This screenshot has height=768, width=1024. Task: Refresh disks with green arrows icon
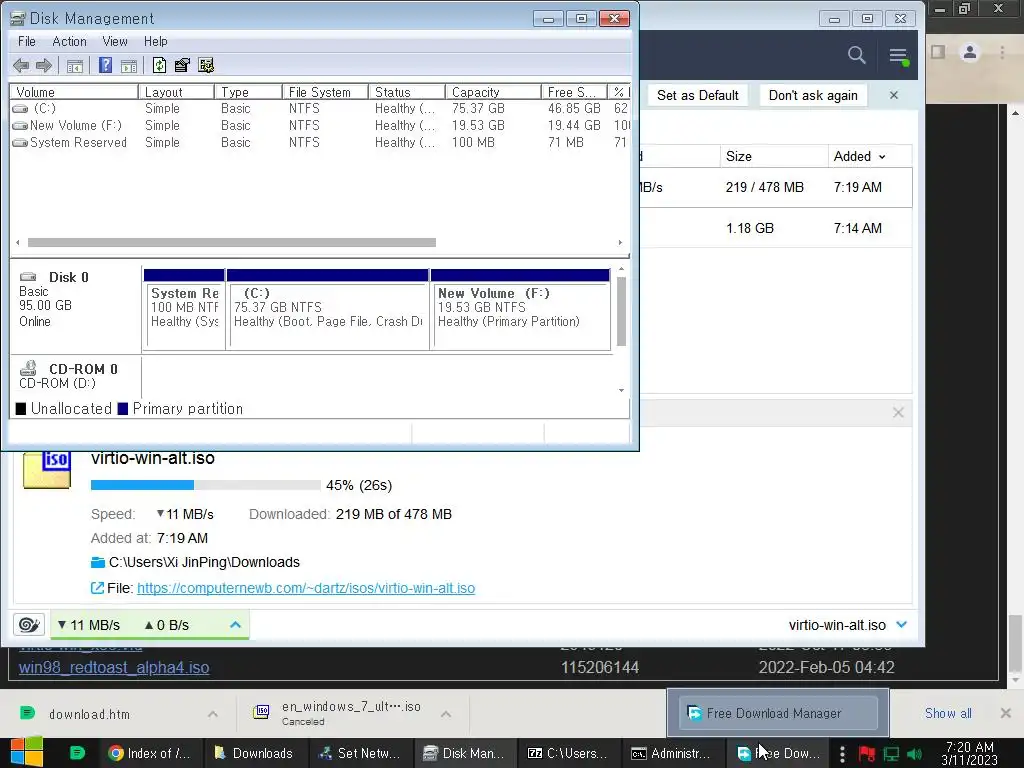pos(159,65)
